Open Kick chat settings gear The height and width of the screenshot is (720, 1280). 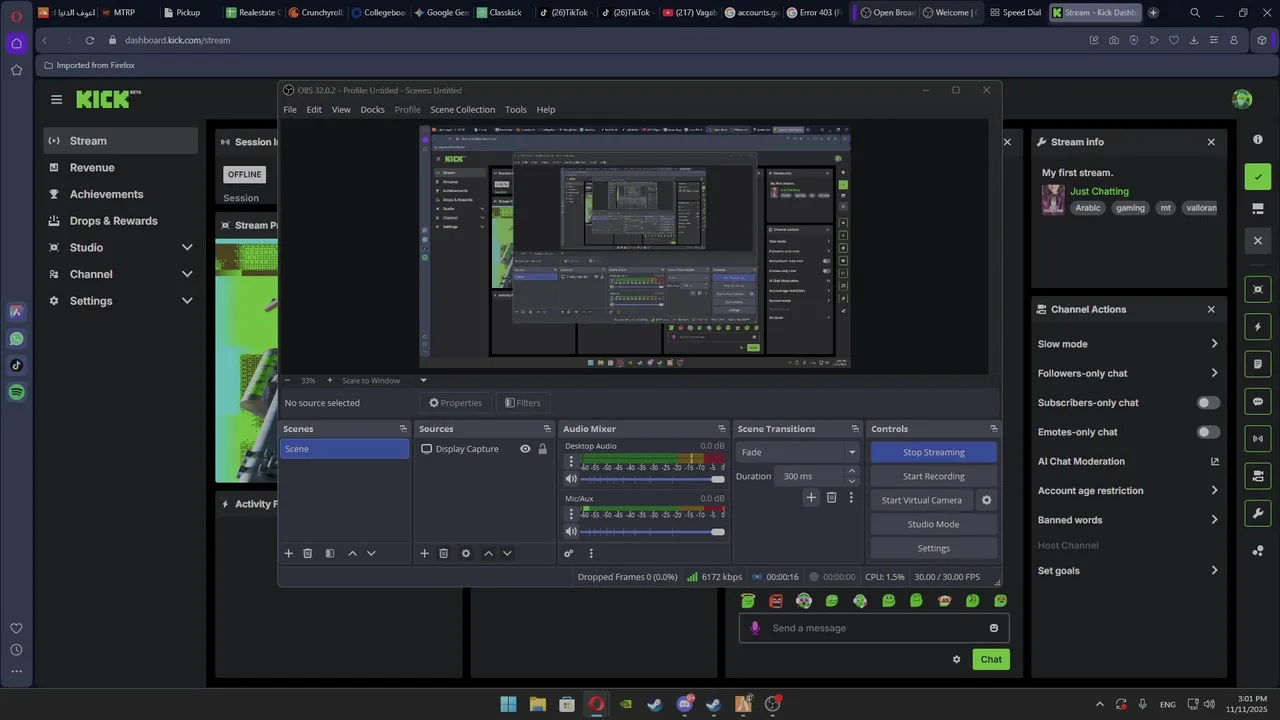(x=957, y=659)
